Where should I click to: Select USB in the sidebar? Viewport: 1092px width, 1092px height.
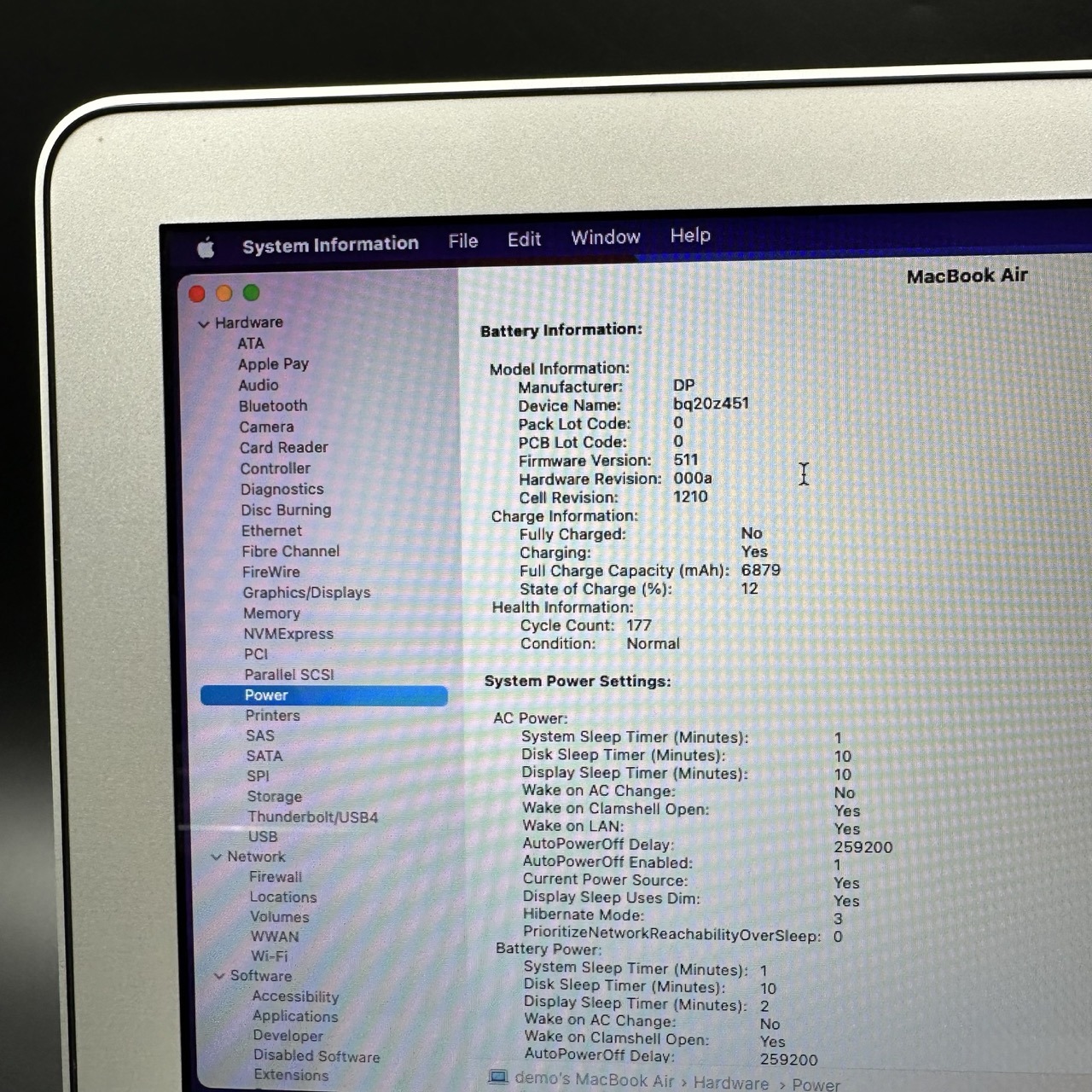(263, 837)
